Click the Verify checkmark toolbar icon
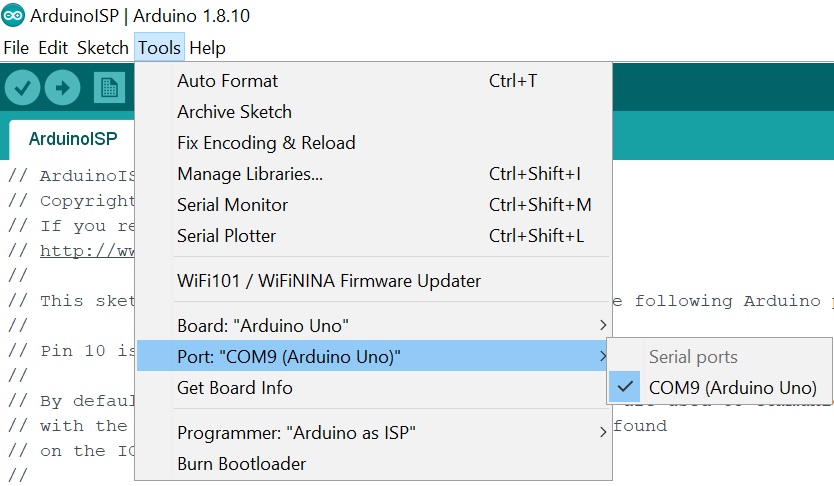The width and height of the screenshot is (834, 486). click(22, 88)
